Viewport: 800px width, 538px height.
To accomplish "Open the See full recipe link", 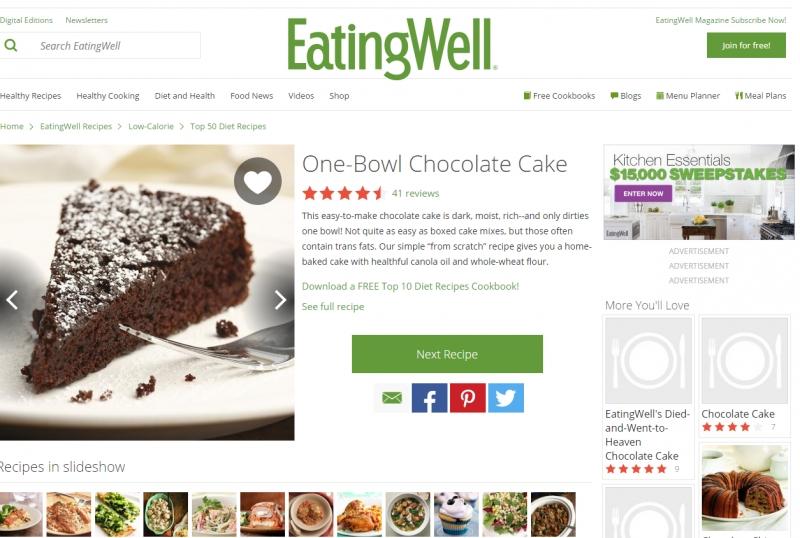I will click(x=333, y=306).
